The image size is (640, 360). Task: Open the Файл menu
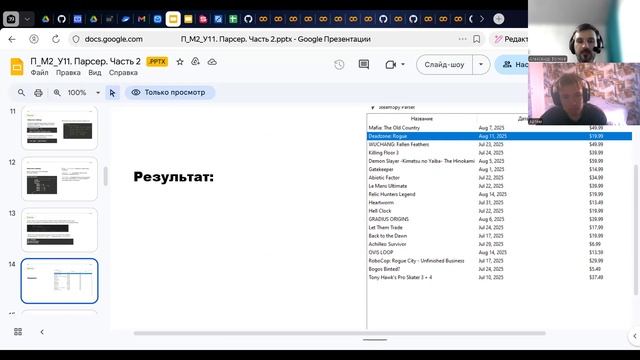[x=39, y=73]
